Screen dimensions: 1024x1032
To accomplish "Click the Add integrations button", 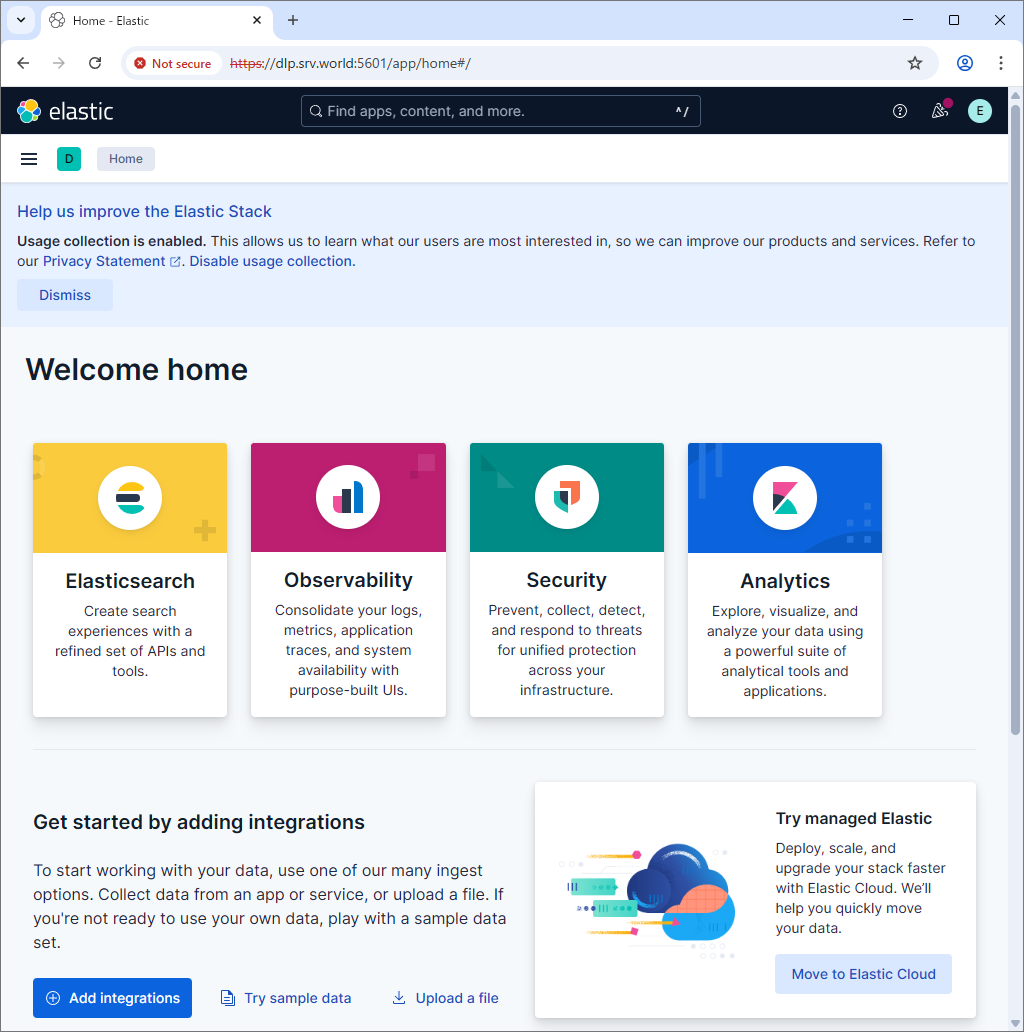I will coord(112,998).
